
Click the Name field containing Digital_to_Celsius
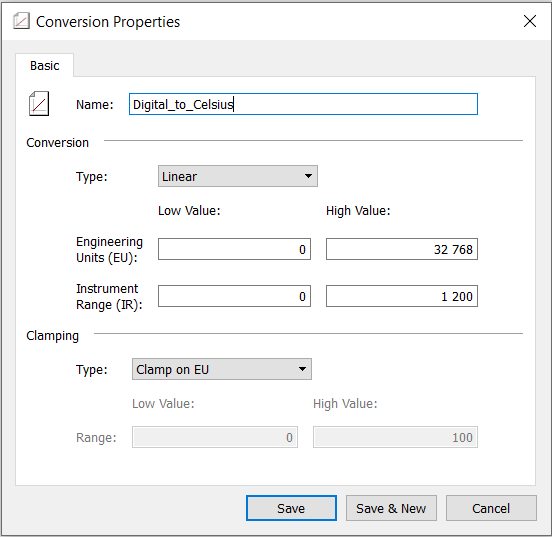click(303, 104)
